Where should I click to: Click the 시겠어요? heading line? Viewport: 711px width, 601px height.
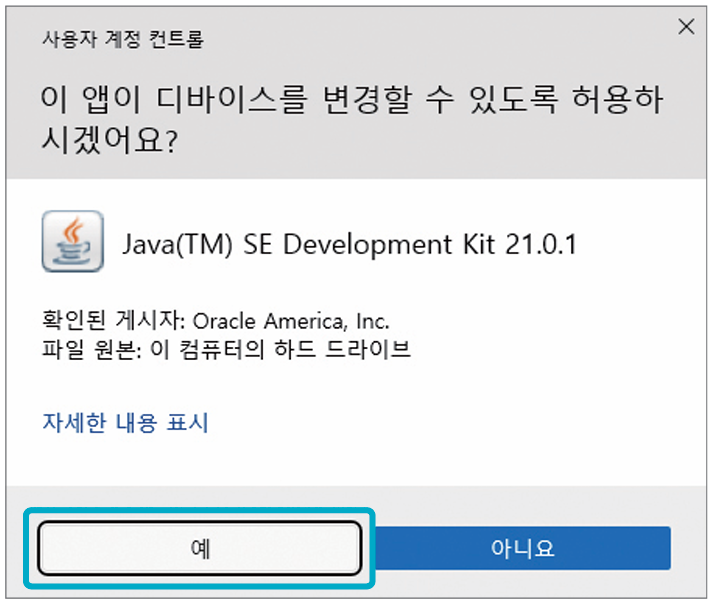(109, 139)
